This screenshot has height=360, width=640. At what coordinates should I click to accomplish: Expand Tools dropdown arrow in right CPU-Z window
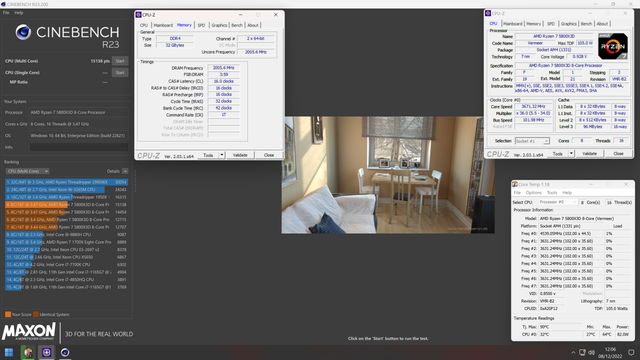click(571, 154)
